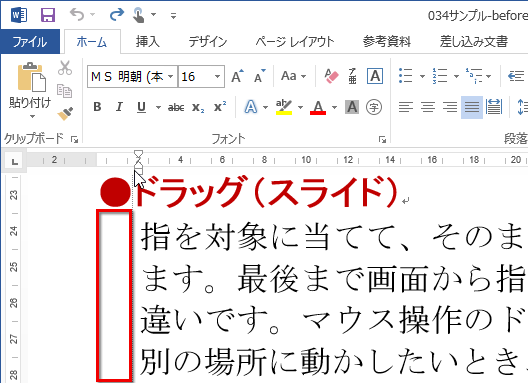
Task: Open the ファイル tab
Action: [x=30, y=42]
